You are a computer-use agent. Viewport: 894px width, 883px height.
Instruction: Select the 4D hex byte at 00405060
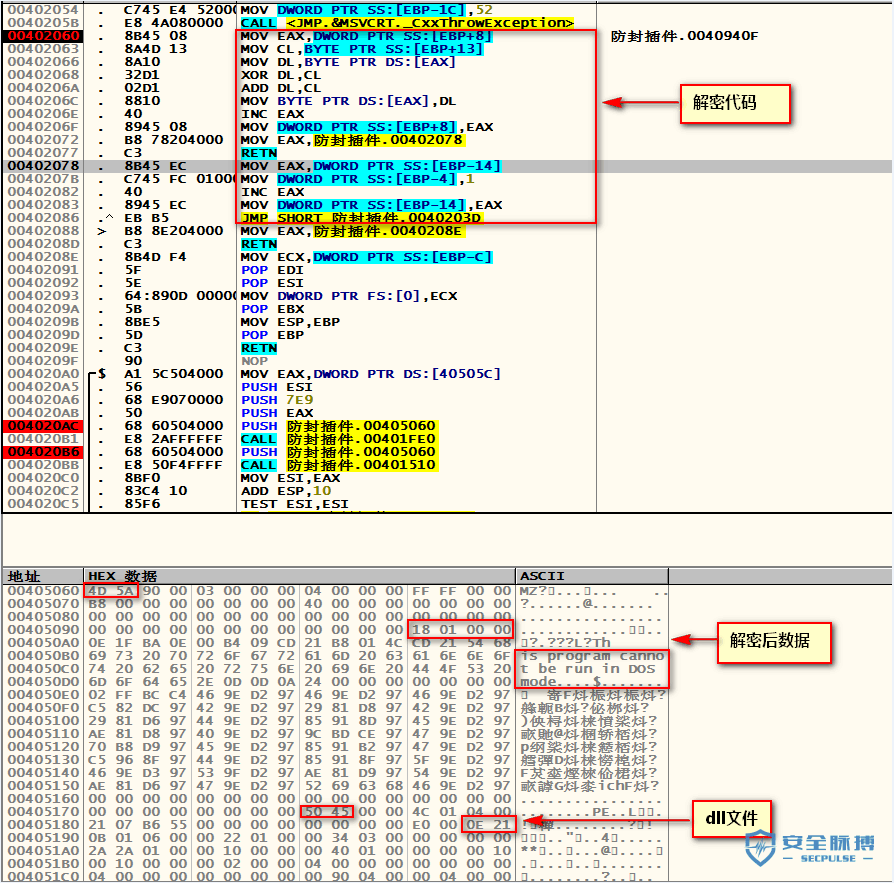(98, 591)
